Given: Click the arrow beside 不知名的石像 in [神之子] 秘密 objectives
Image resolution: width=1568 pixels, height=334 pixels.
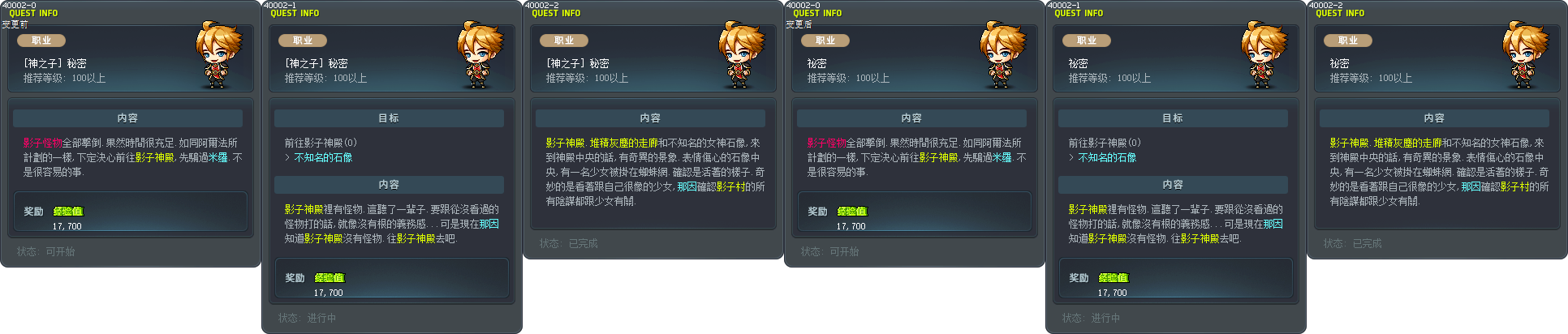Looking at the screenshot, I should (x=288, y=158).
